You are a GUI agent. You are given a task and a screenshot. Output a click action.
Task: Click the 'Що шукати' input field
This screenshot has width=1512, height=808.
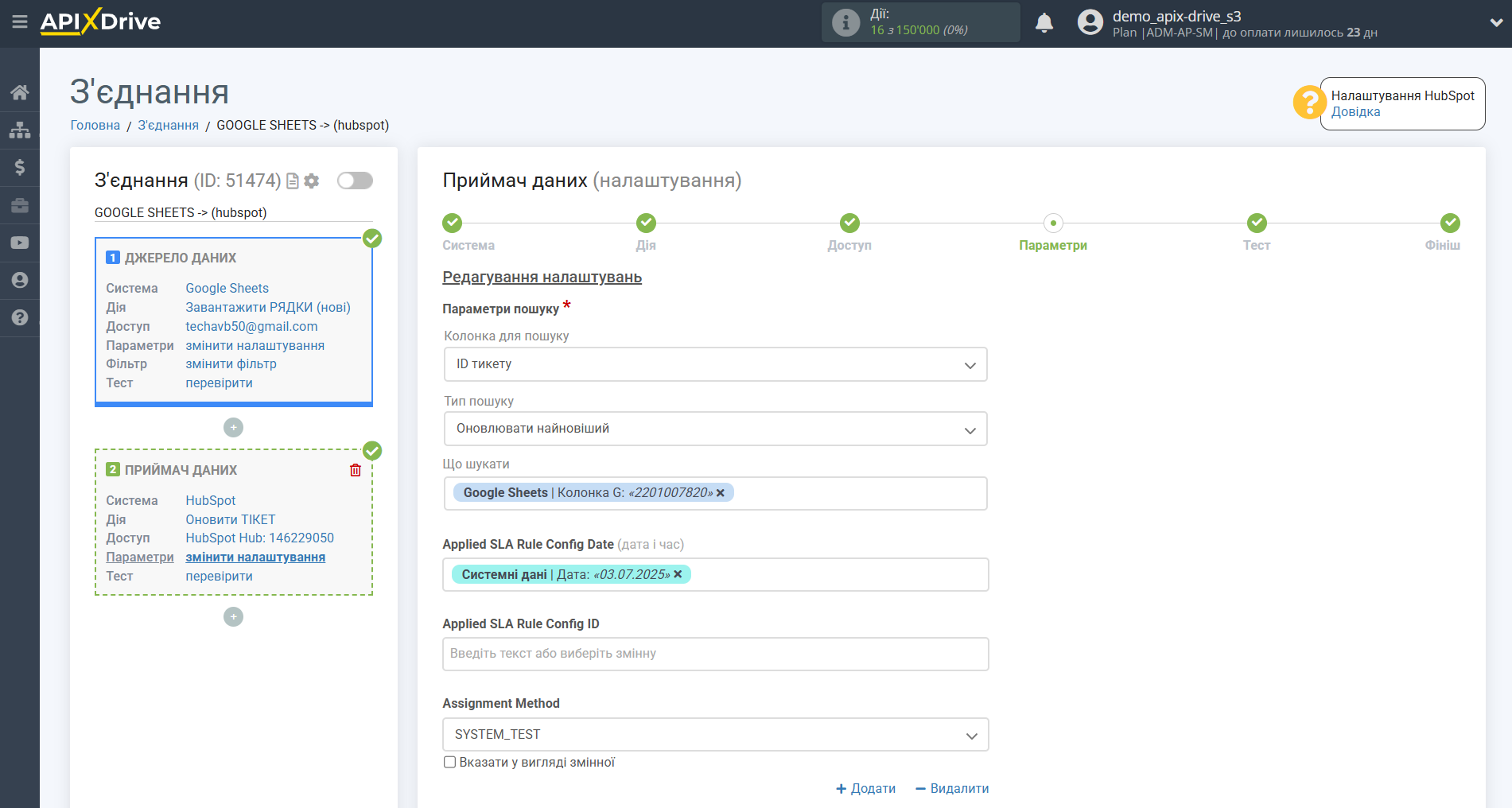[715, 494]
